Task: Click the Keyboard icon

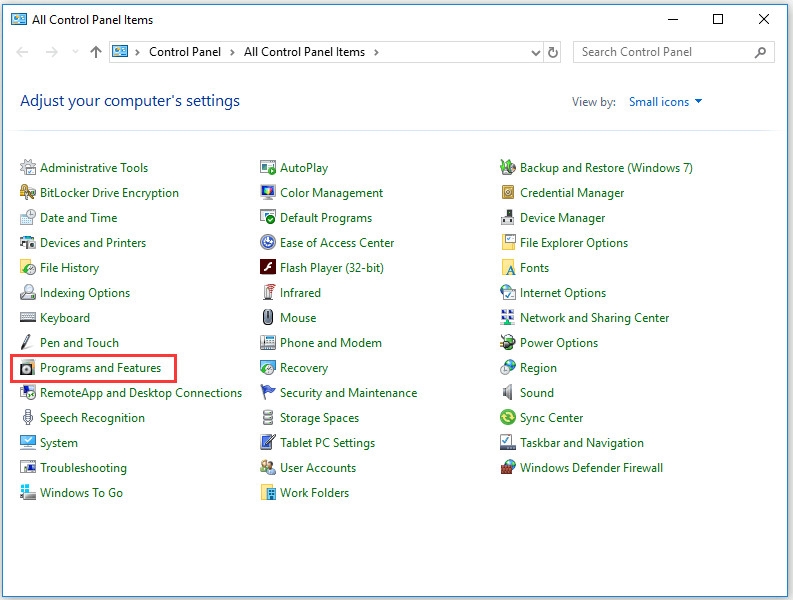Action: pos(28,317)
